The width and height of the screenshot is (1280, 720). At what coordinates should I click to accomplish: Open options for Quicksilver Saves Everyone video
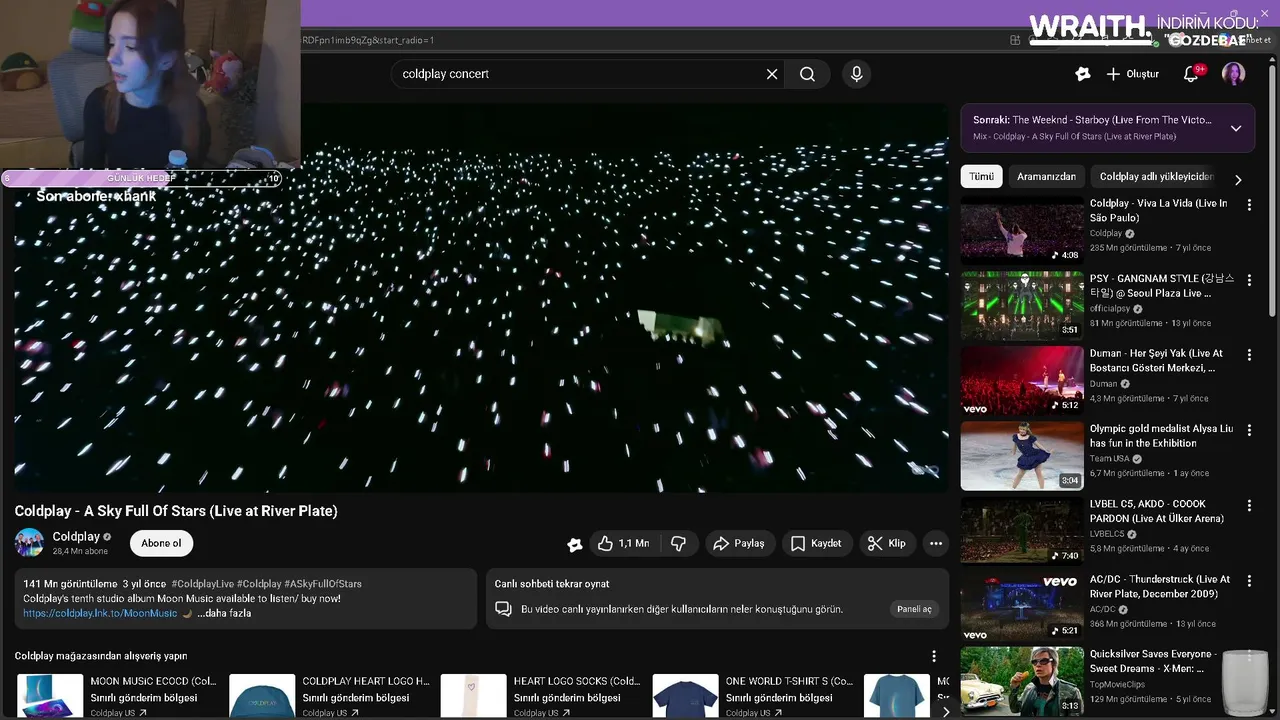pos(1249,655)
